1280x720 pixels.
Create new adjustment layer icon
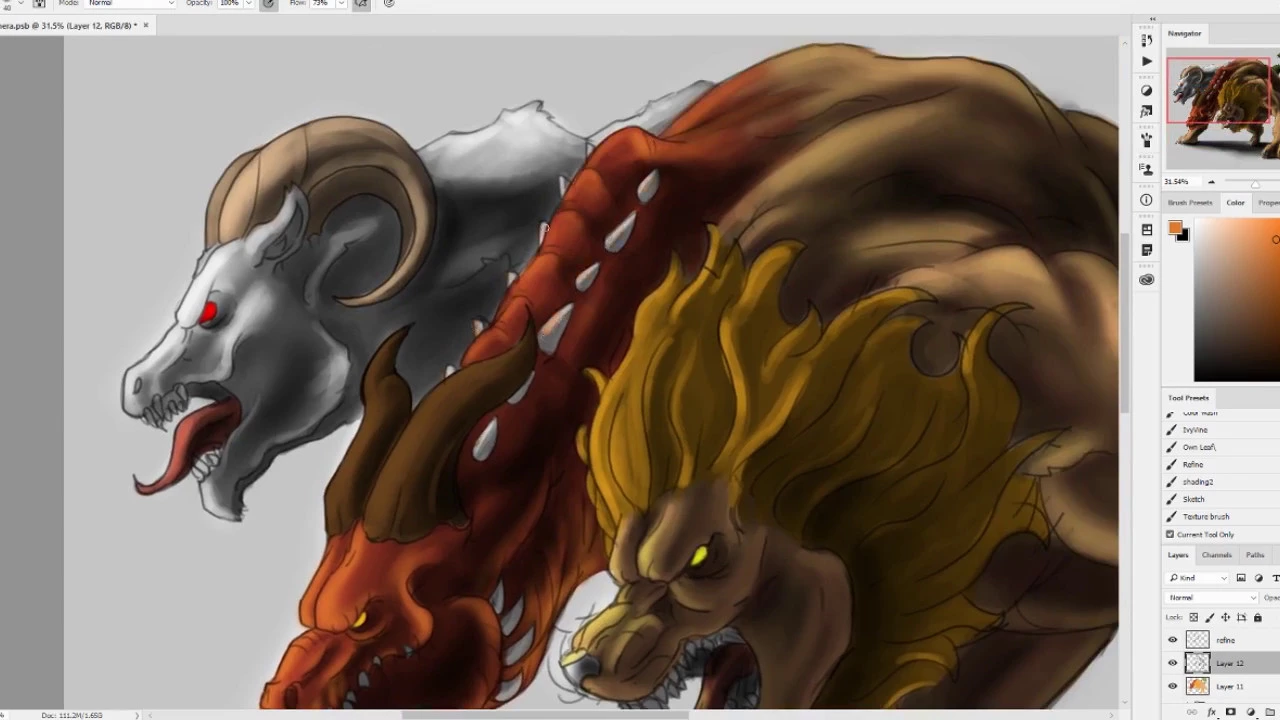tap(1250, 713)
